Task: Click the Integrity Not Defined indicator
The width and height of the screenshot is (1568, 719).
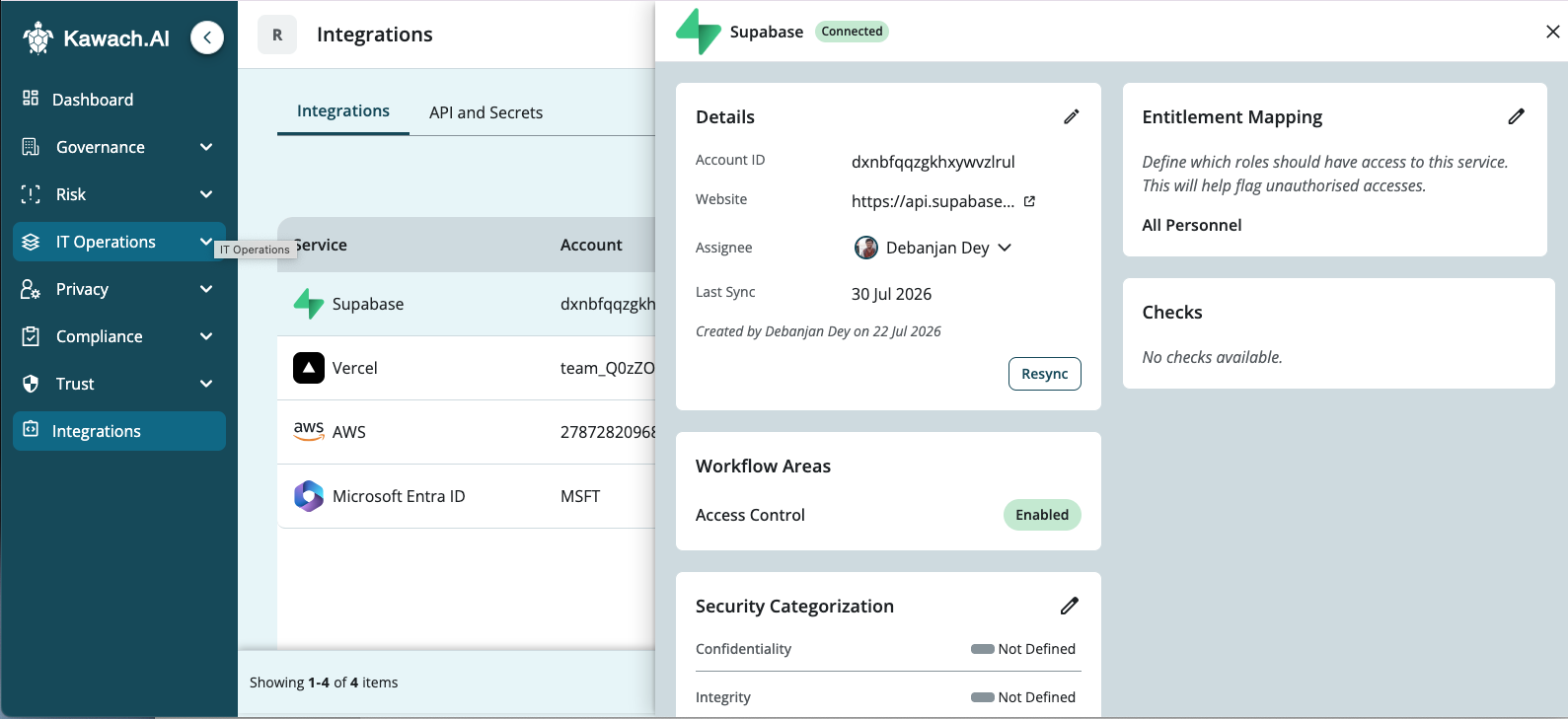Action: [1023, 697]
